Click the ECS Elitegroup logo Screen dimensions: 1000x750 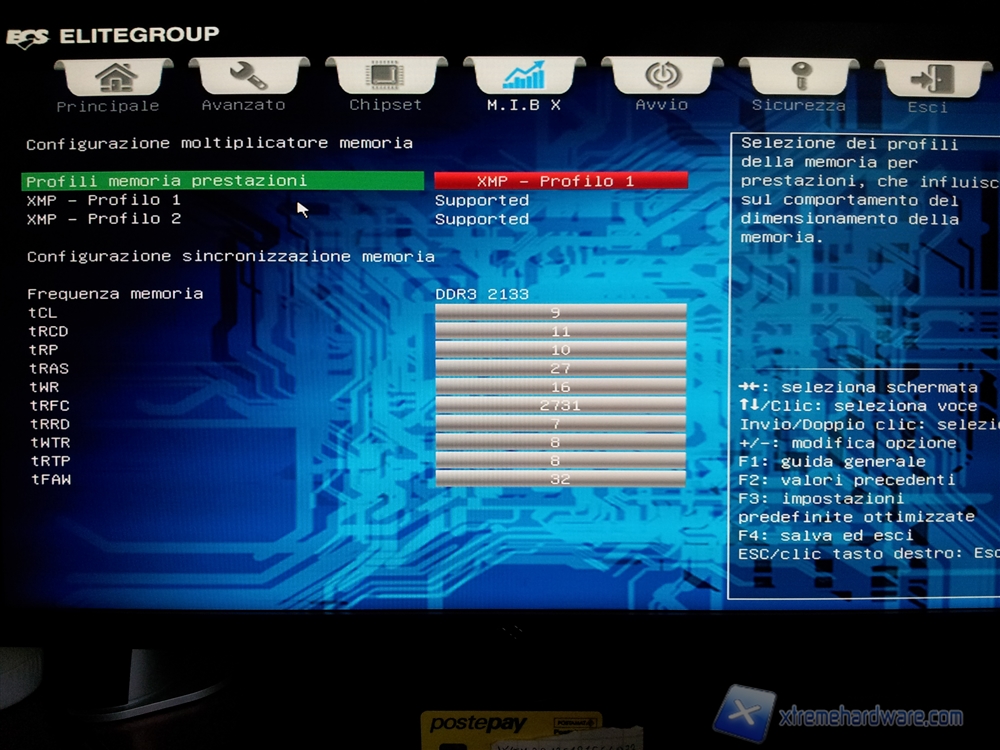(112, 36)
